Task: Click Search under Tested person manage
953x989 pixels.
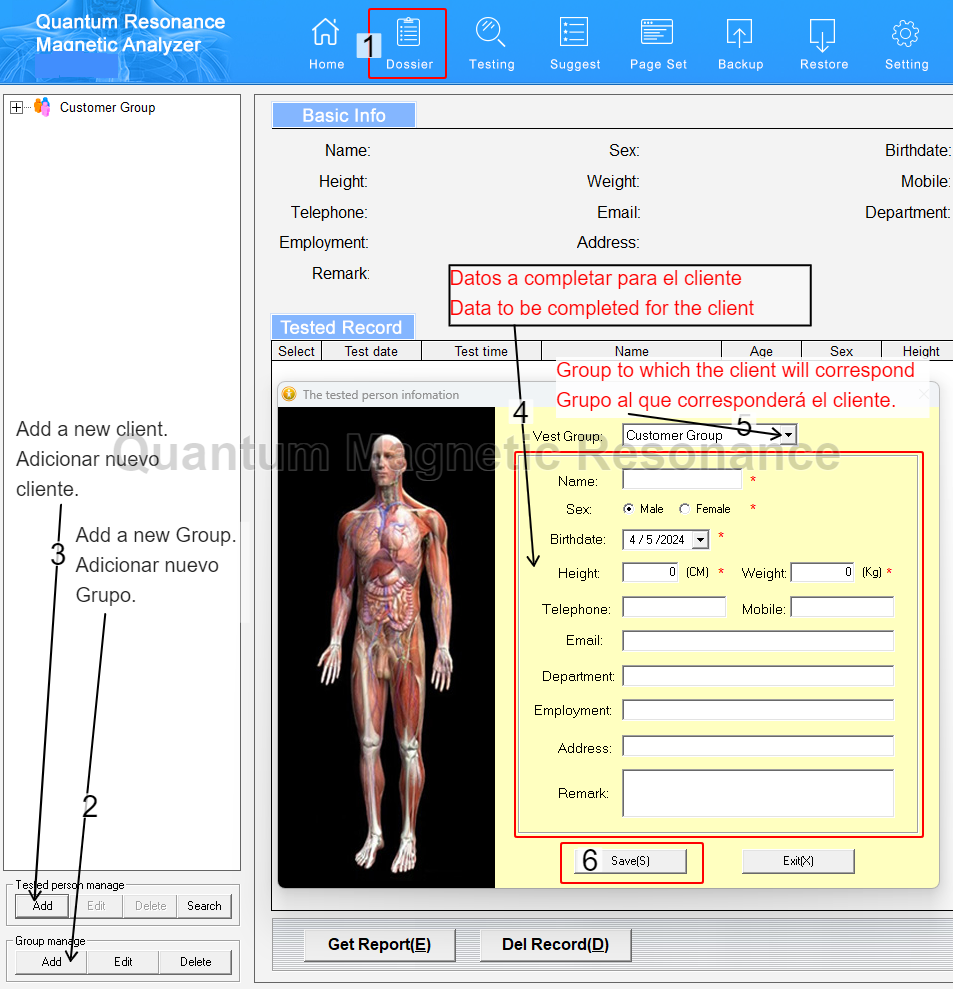Action: click(x=204, y=906)
